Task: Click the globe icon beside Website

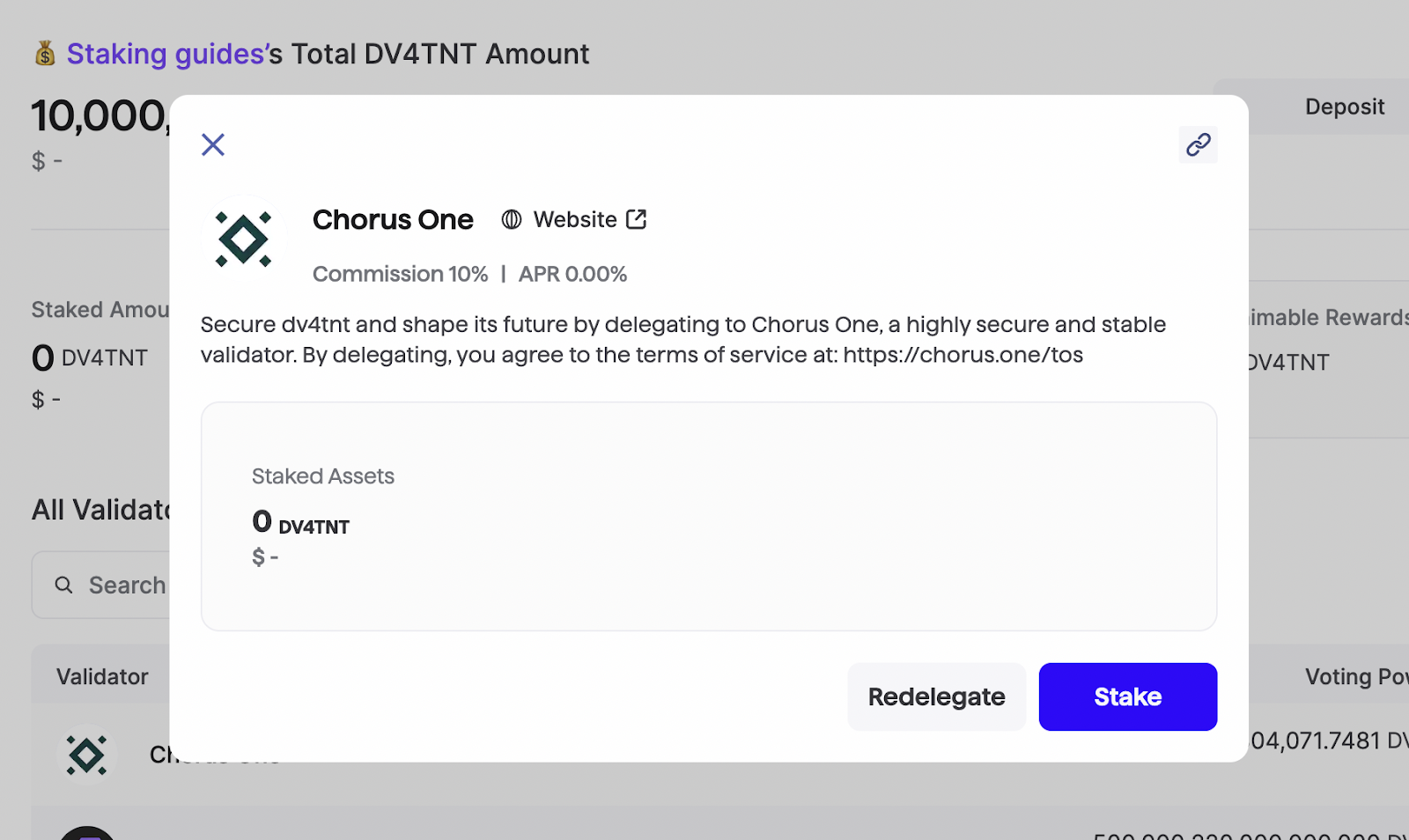Action: point(511,219)
